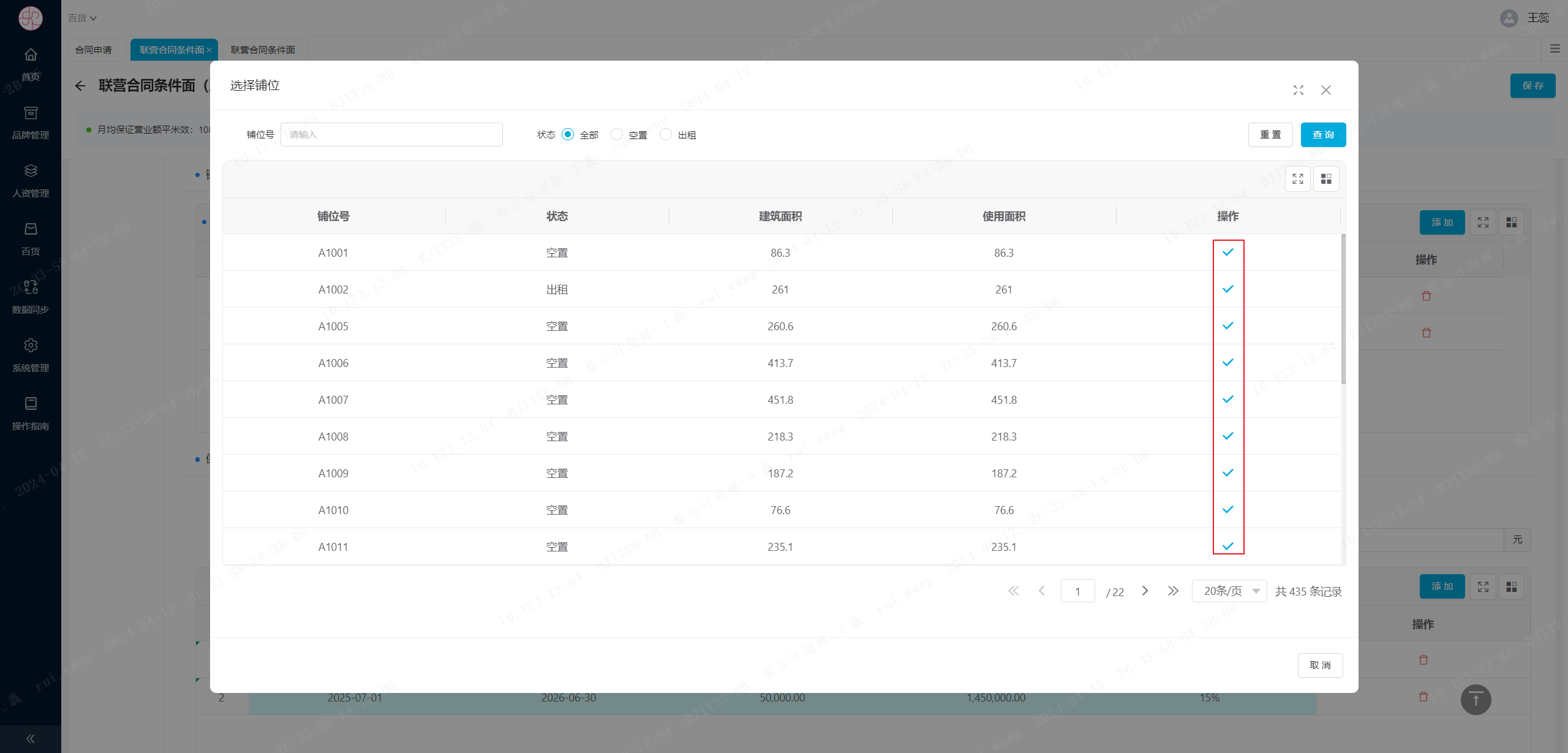Open 操作指南 in the sidebar
1568x753 pixels.
[31, 414]
